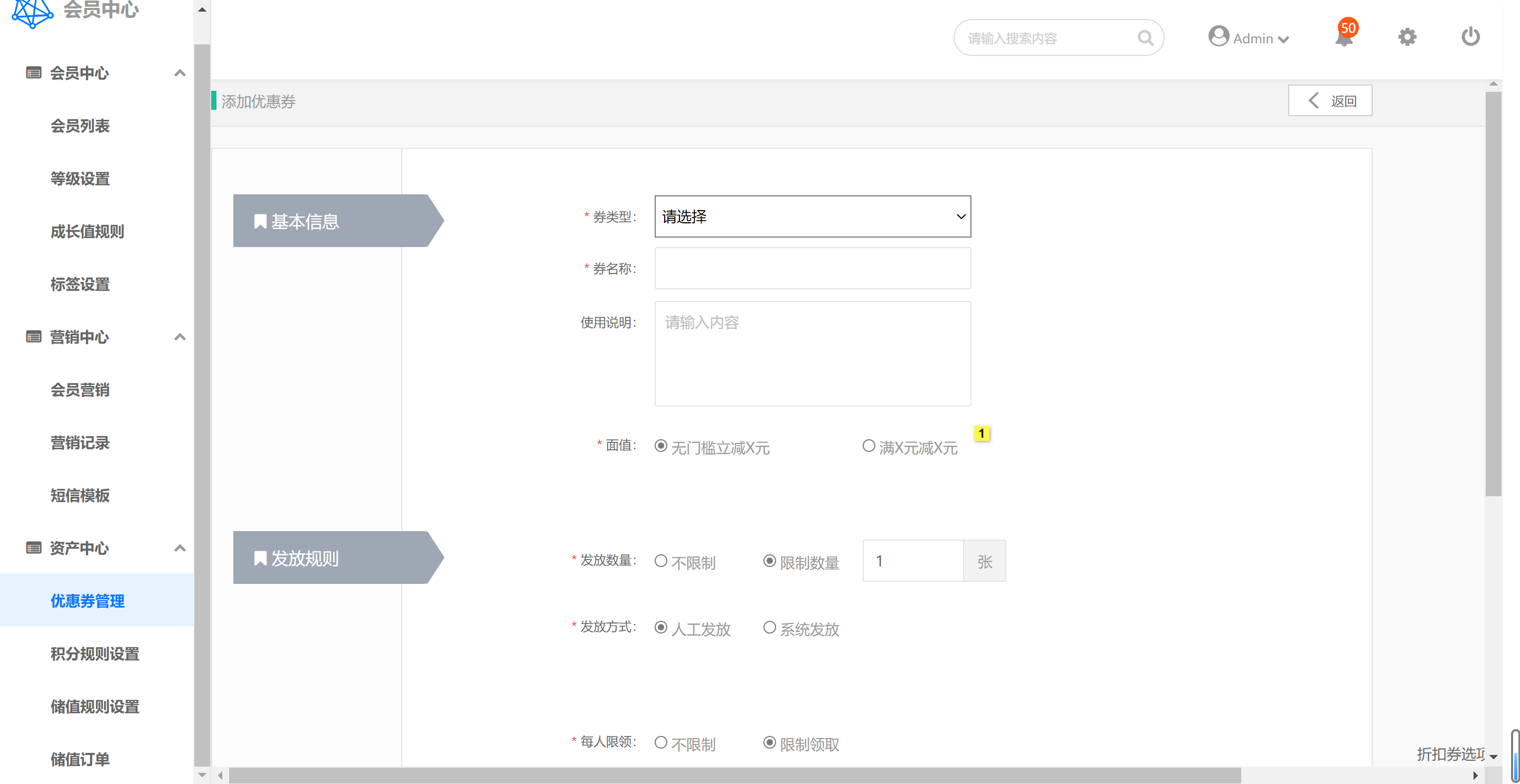Open 成长值规则 in the sidebar

tap(87, 231)
